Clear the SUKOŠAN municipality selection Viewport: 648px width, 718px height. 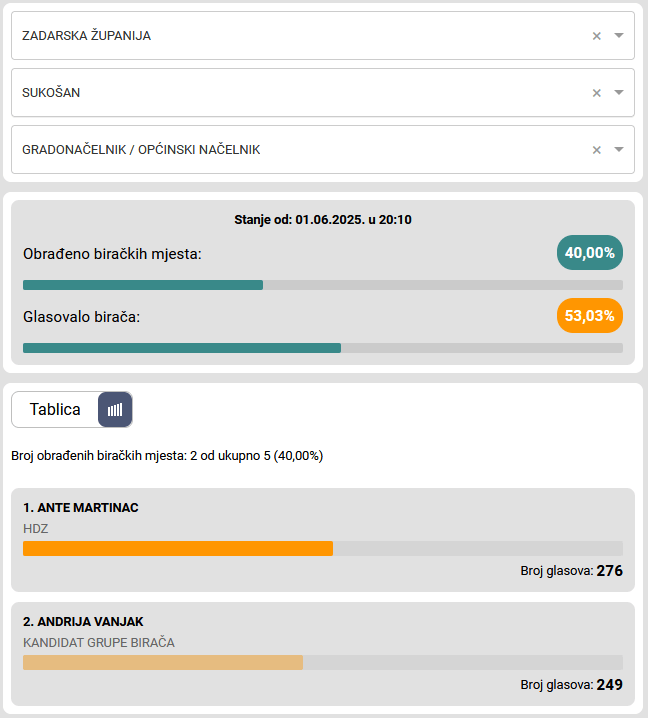(x=597, y=93)
